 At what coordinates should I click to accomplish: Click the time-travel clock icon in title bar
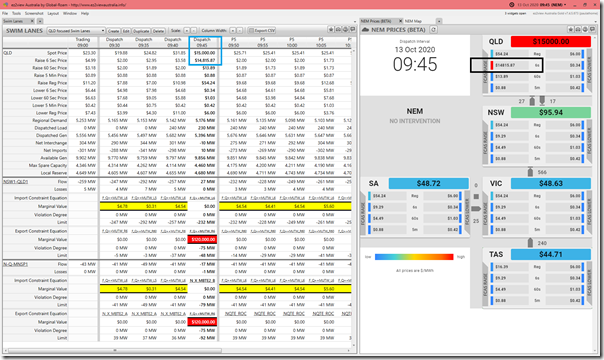click(512, 5)
